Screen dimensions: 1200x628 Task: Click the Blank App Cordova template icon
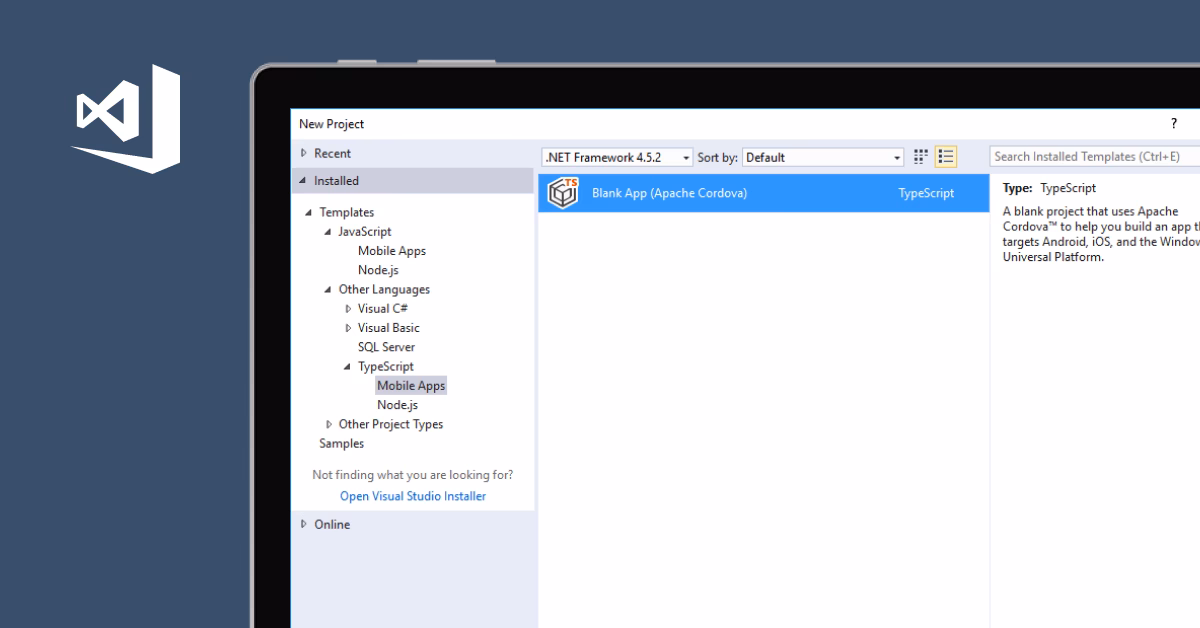click(x=563, y=192)
